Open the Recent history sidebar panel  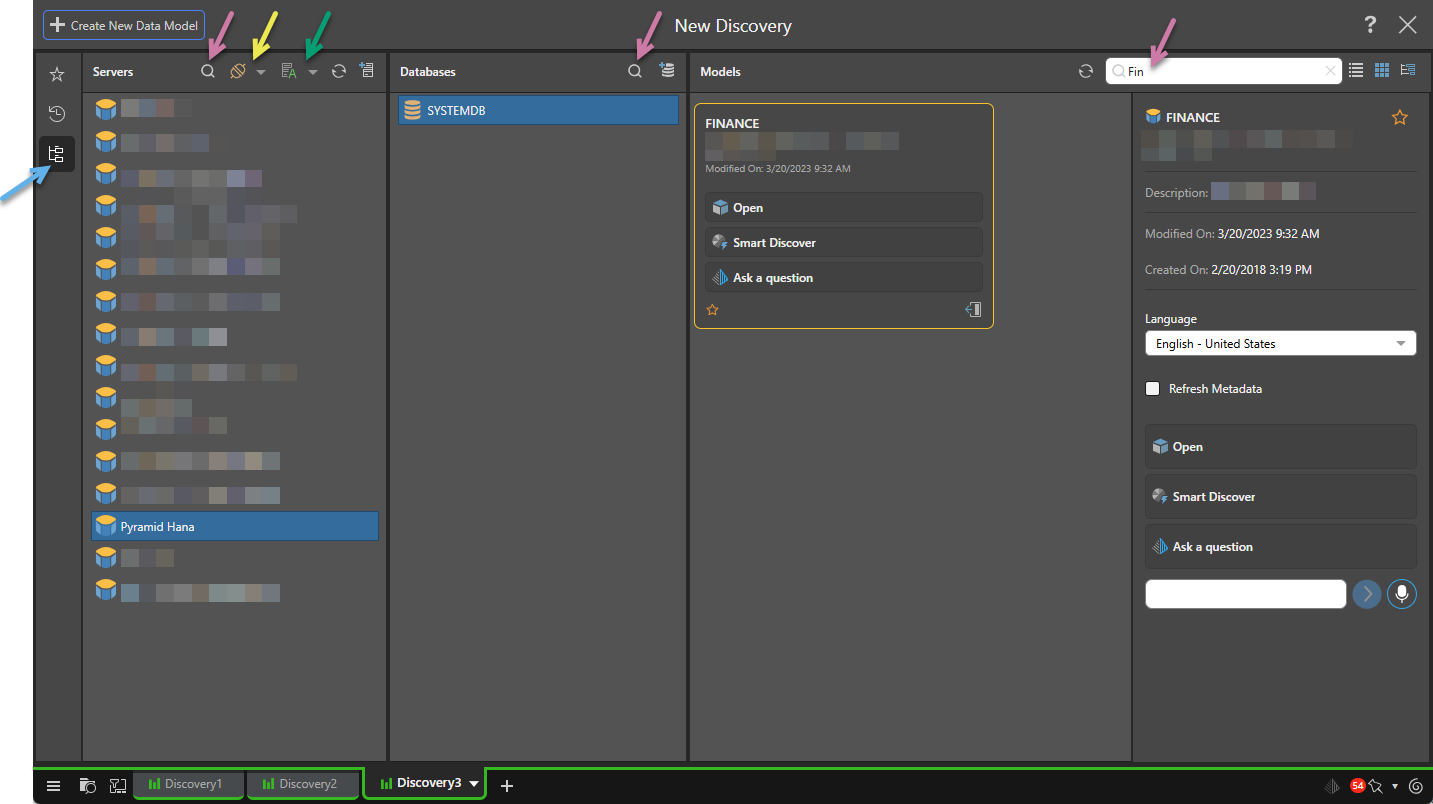pyautogui.click(x=57, y=113)
